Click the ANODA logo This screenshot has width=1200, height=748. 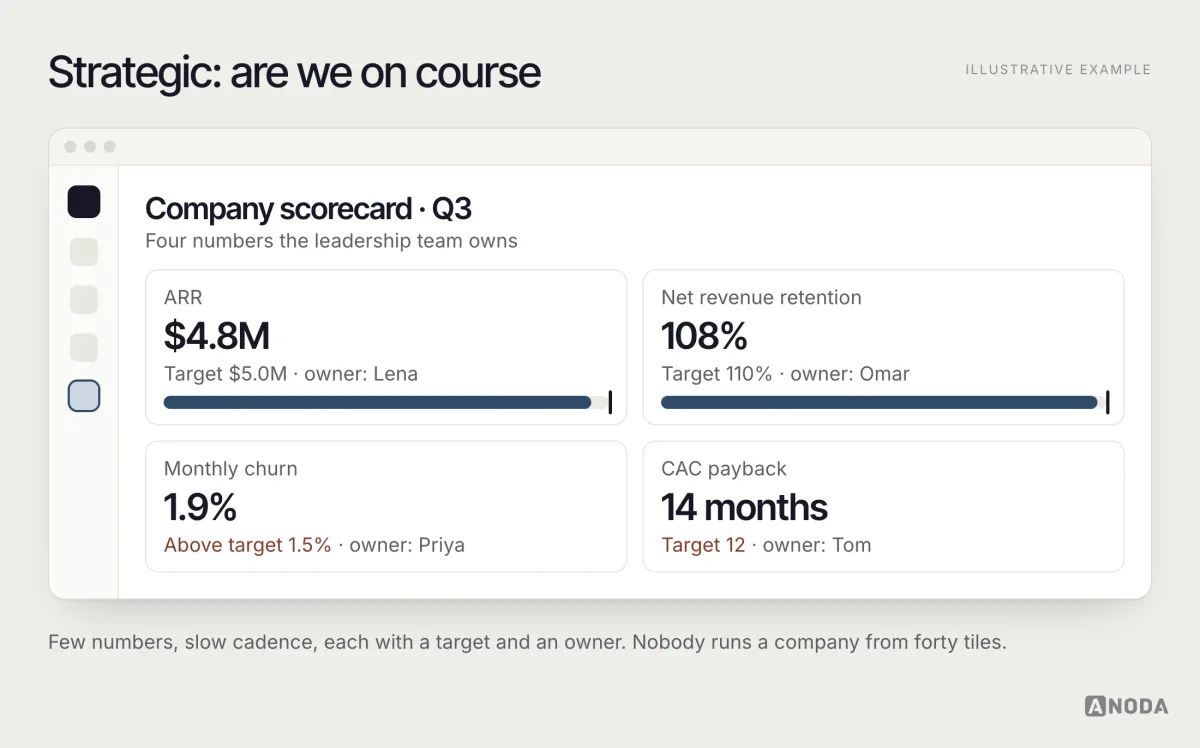click(x=1126, y=706)
